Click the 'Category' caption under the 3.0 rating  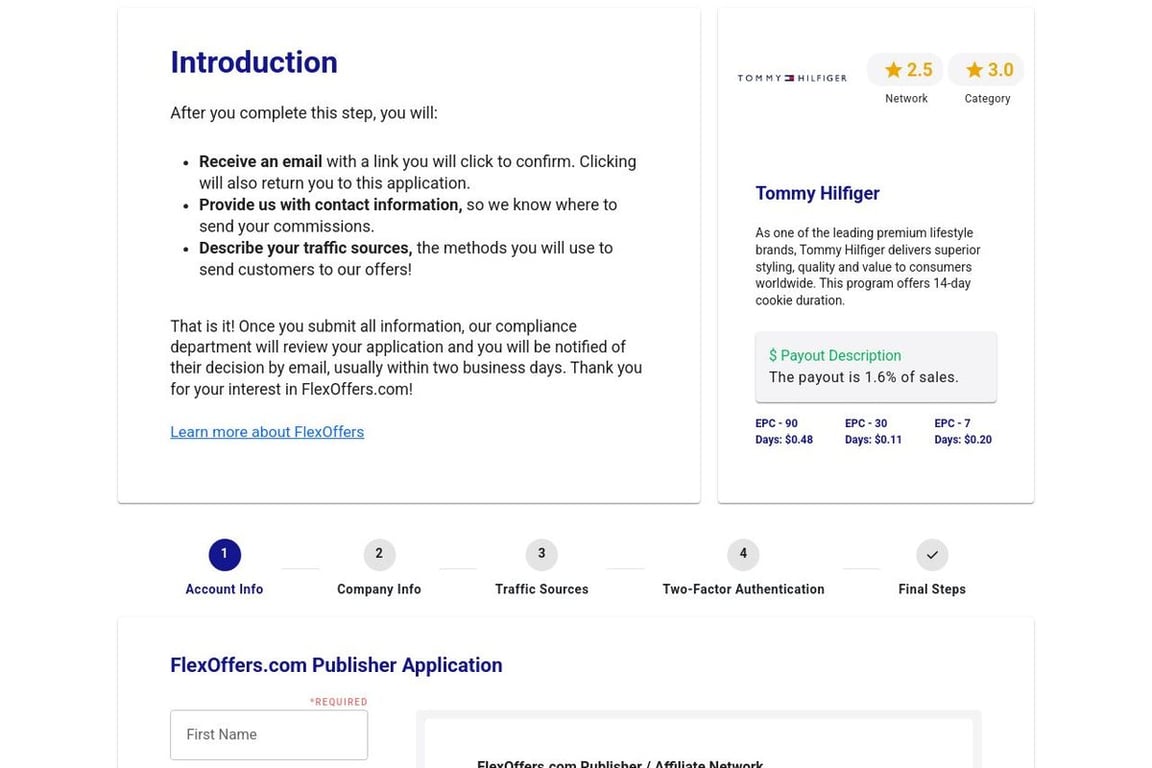987,98
